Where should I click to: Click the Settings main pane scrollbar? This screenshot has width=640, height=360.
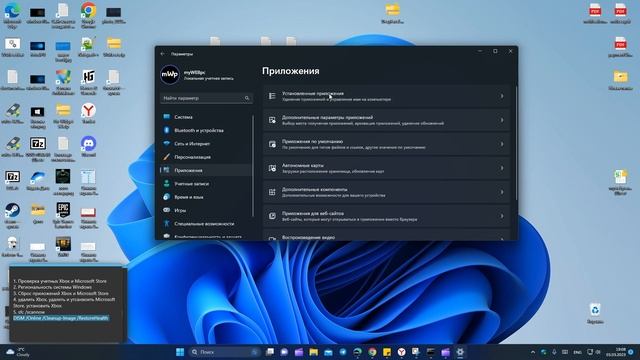516,143
